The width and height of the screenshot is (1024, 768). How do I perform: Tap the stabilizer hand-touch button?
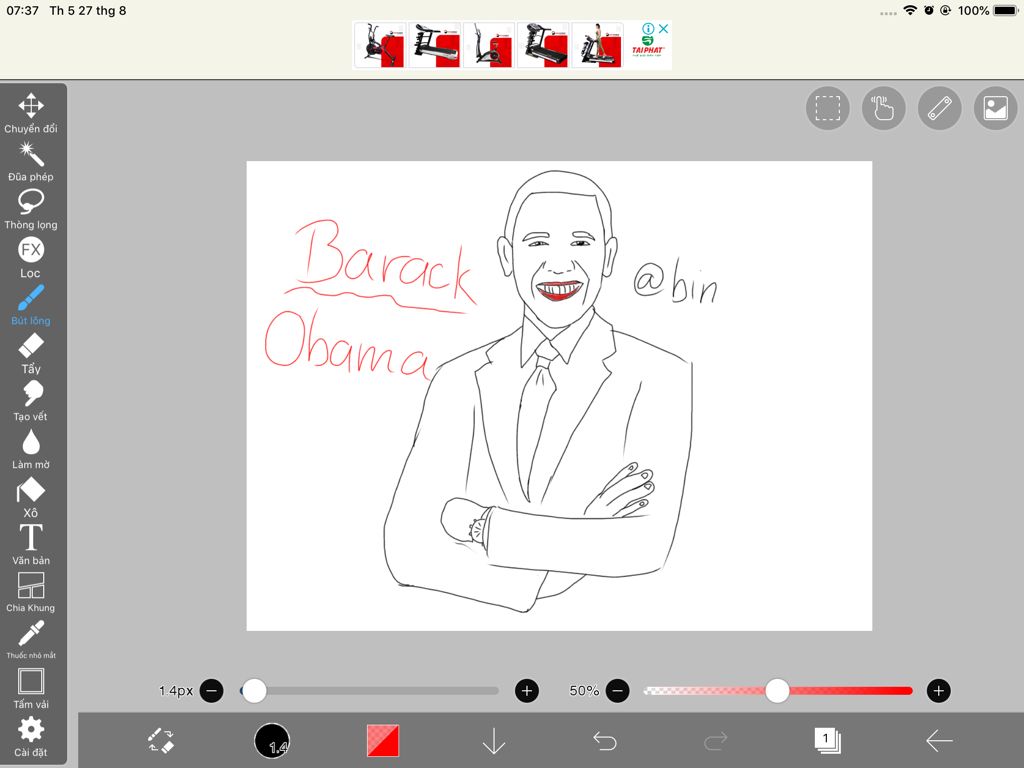[884, 108]
